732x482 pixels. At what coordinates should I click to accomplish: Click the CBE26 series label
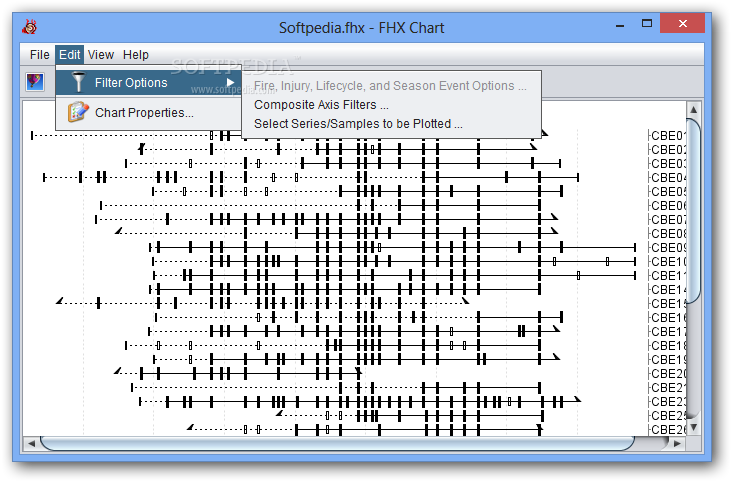click(x=668, y=429)
